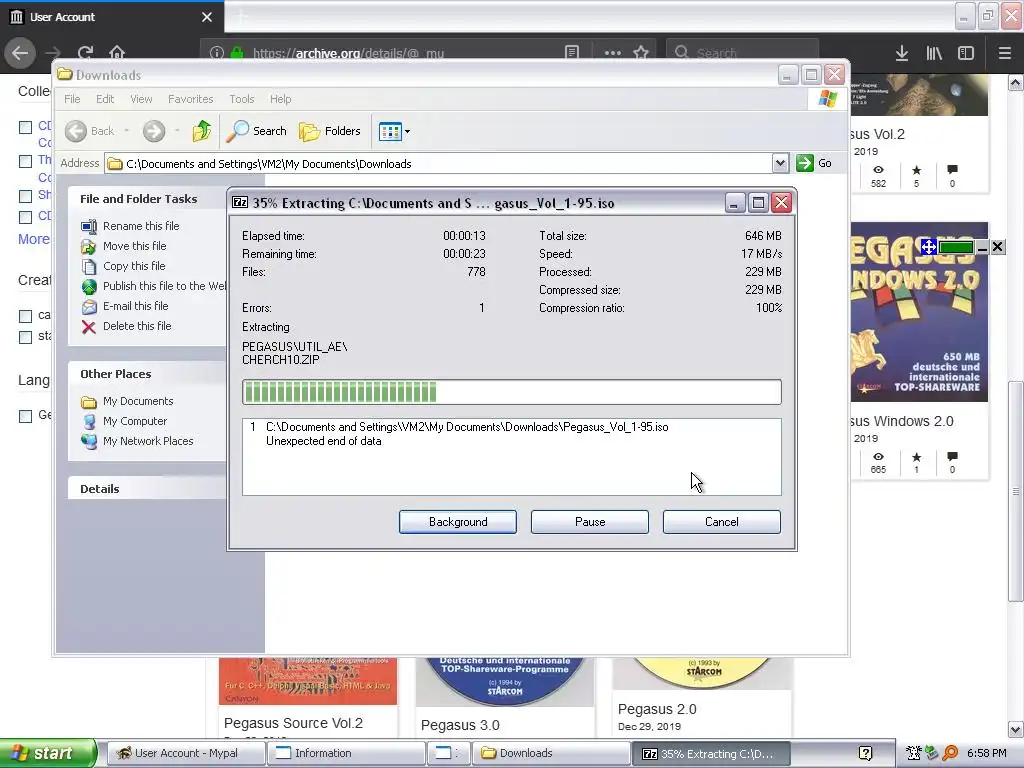
Task: Reload the archive.org page
Action: 85,52
